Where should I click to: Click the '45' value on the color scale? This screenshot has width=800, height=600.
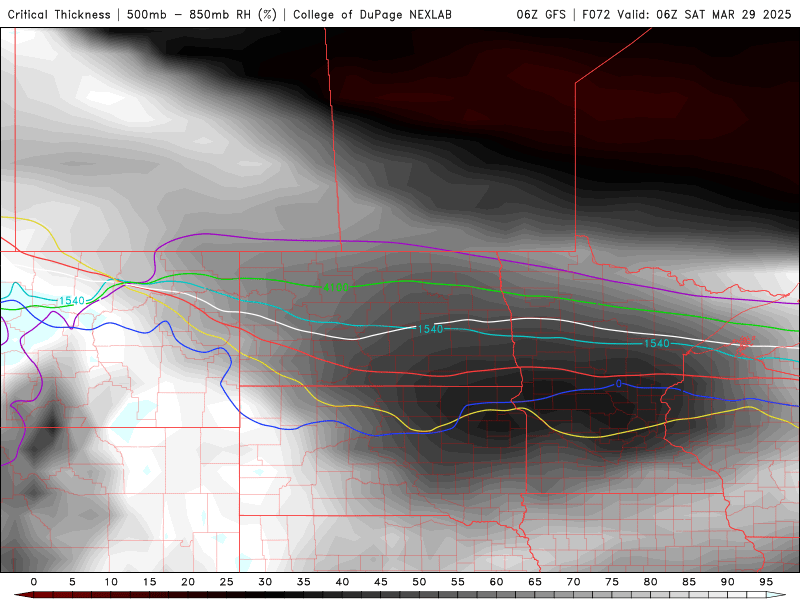381,582
